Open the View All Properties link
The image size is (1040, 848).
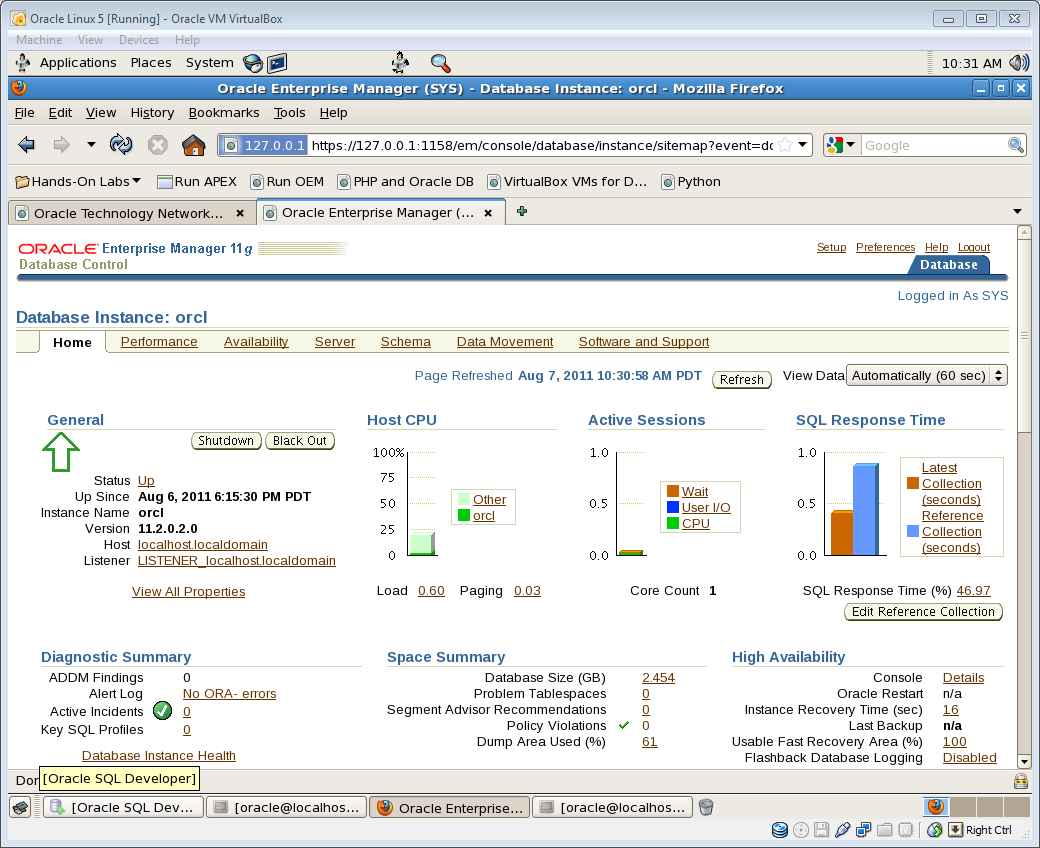tap(188, 592)
